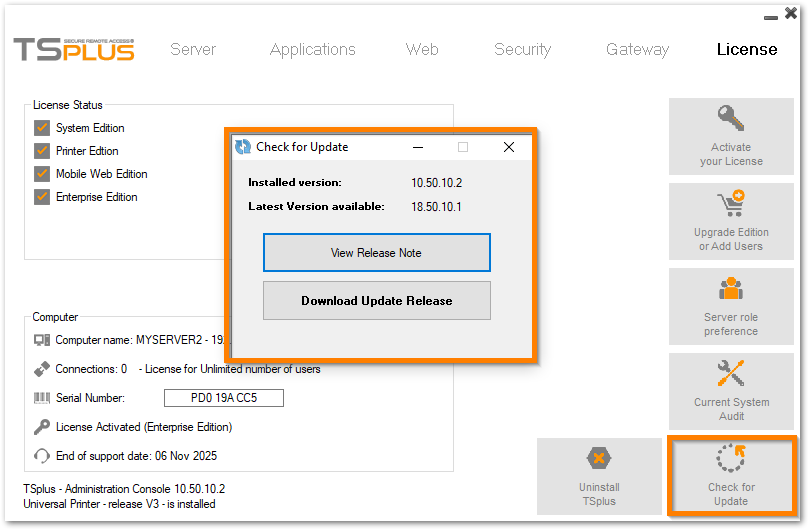Click the Activate your License key icon
Screen dimensions: 809x530
730,119
